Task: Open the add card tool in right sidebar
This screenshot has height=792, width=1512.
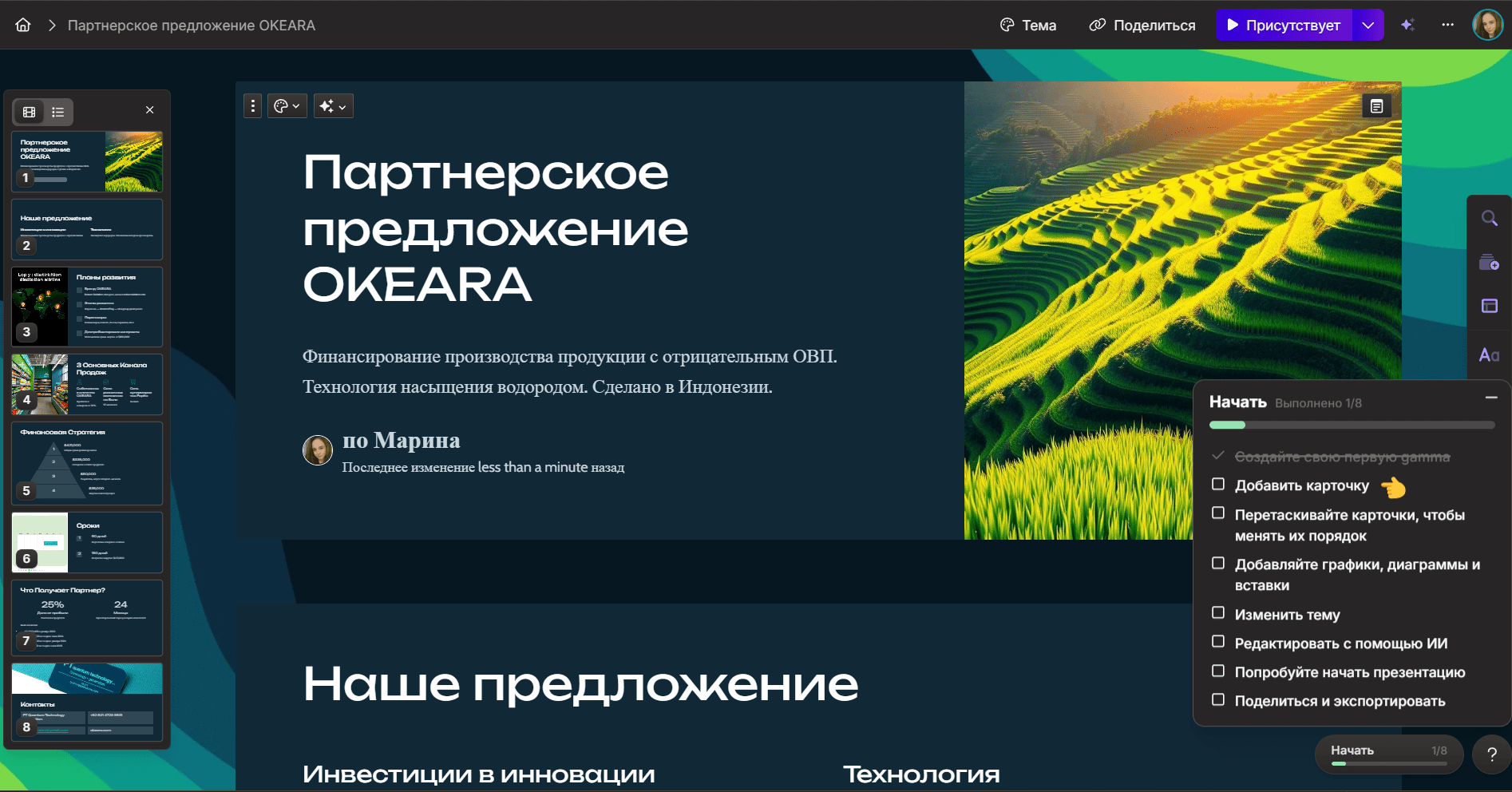Action: pyautogui.click(x=1490, y=262)
